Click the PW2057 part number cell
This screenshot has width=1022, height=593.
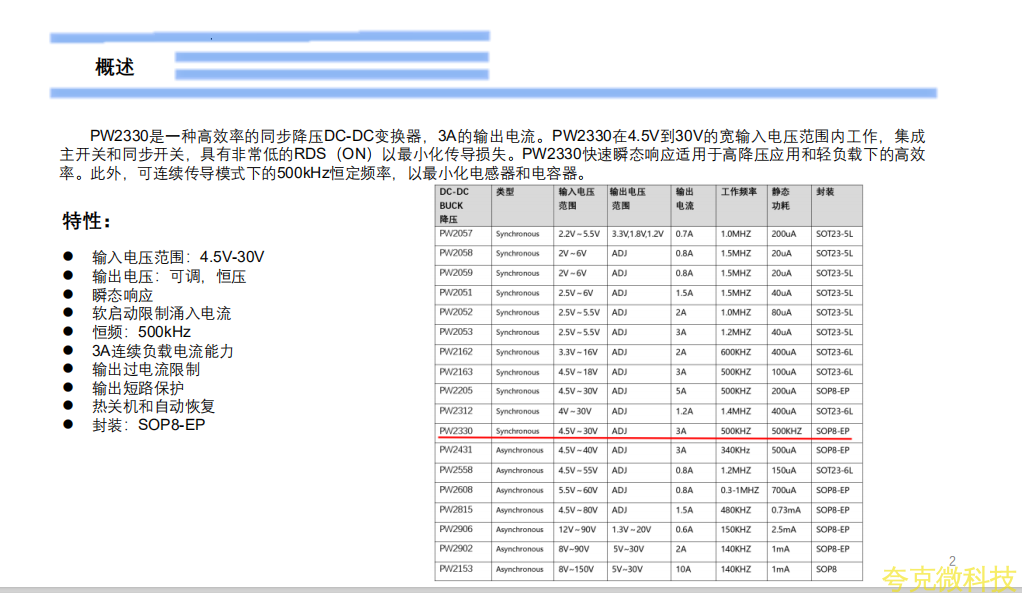456,234
